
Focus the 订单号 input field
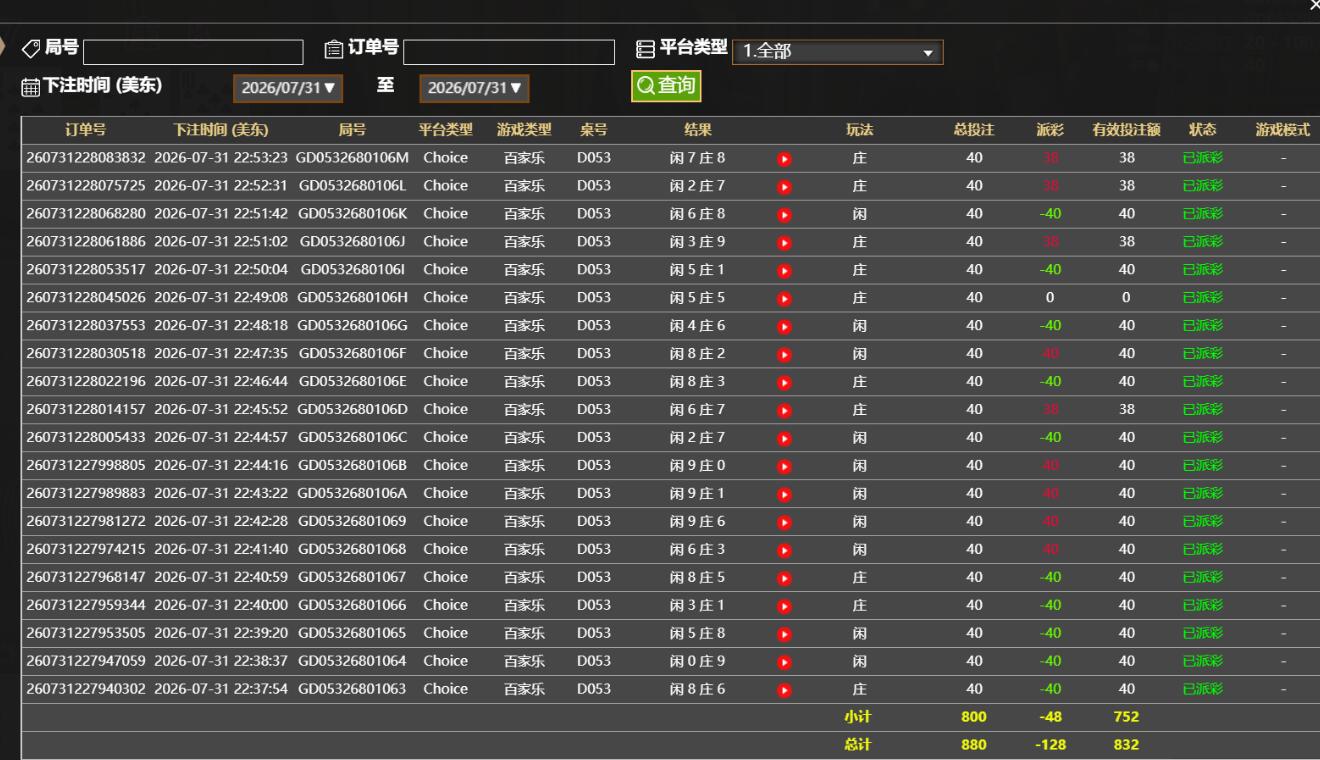[509, 52]
